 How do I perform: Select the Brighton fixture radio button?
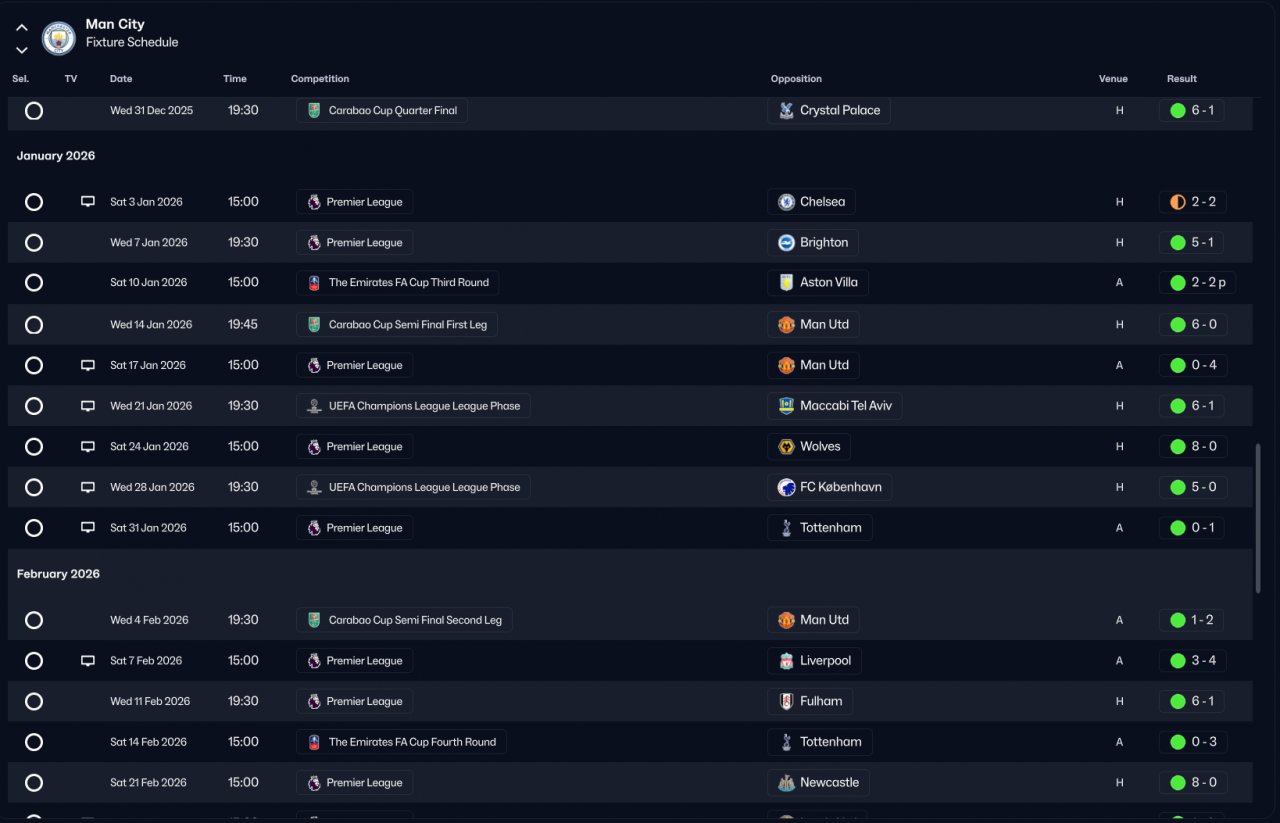point(34,243)
